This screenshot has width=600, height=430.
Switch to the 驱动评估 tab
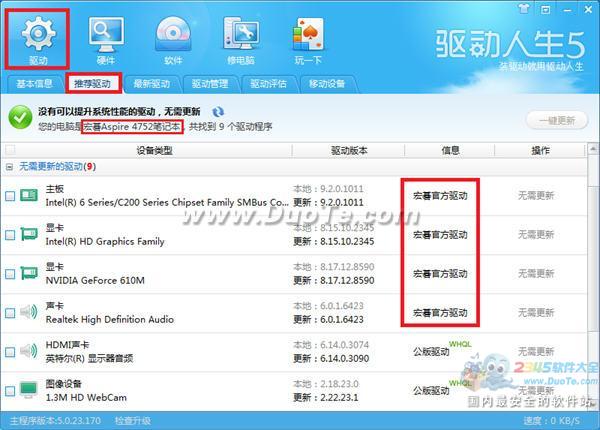269,84
